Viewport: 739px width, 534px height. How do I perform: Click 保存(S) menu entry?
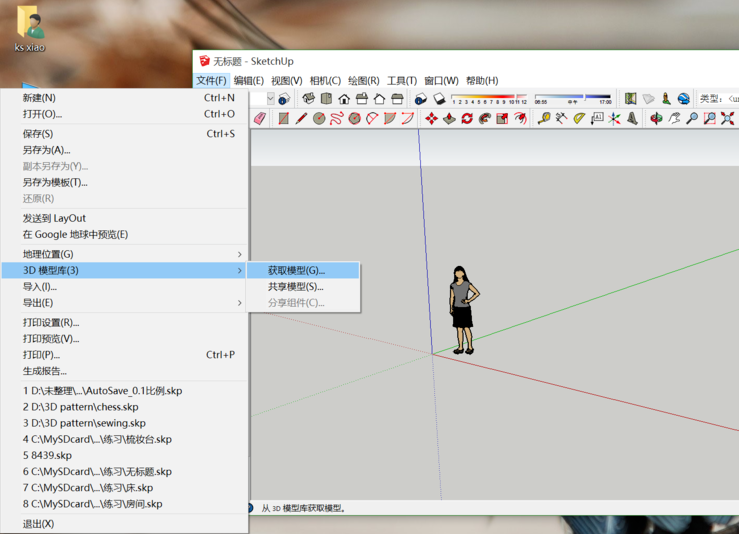[x=124, y=134]
